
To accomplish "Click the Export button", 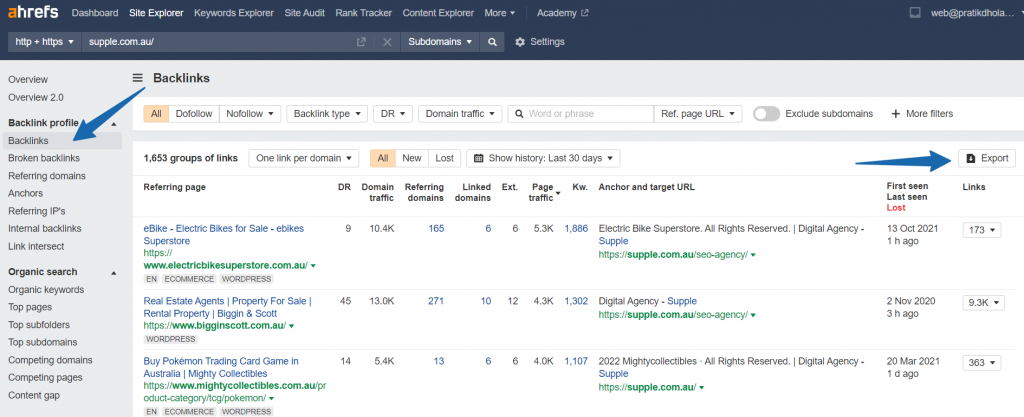I will (x=987, y=158).
